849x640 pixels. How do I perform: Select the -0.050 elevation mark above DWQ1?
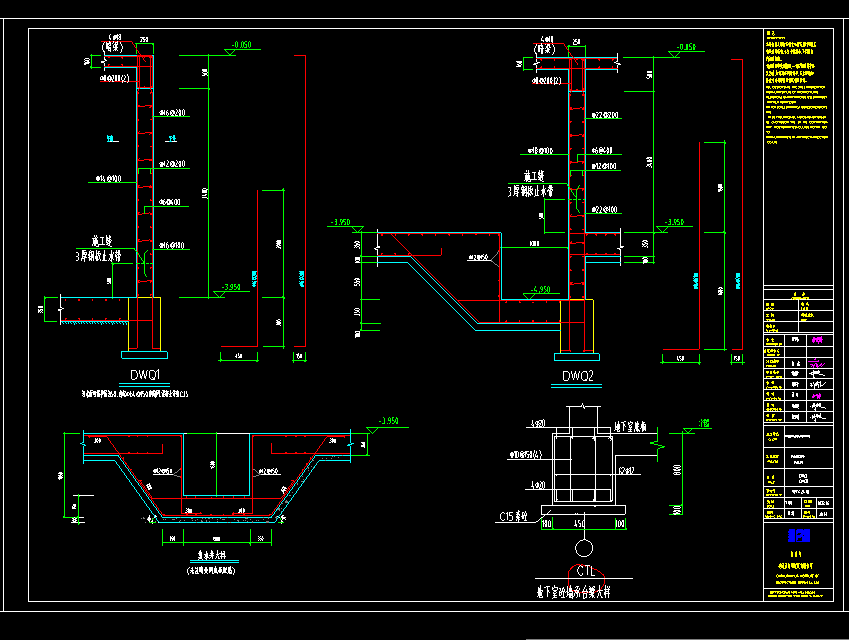pos(241,44)
